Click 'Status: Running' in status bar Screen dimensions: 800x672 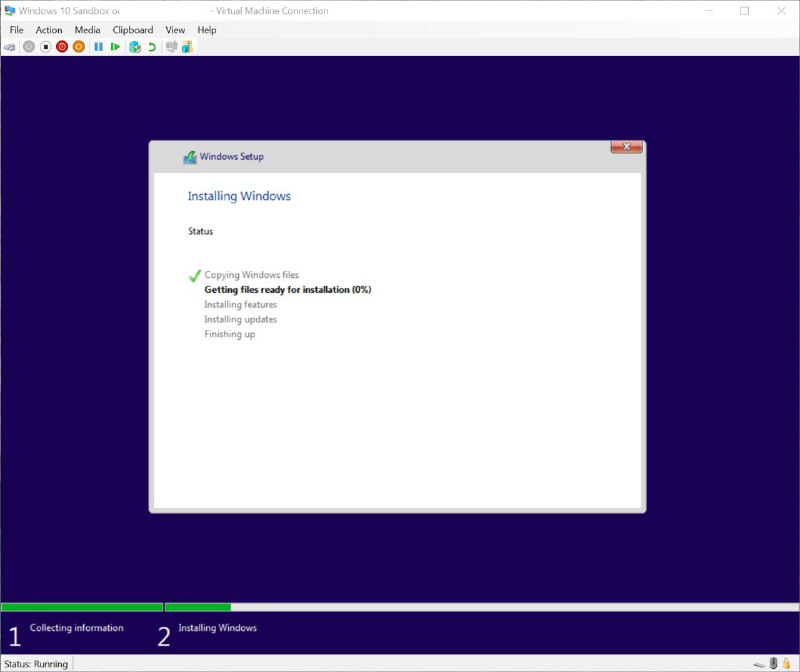click(36, 664)
